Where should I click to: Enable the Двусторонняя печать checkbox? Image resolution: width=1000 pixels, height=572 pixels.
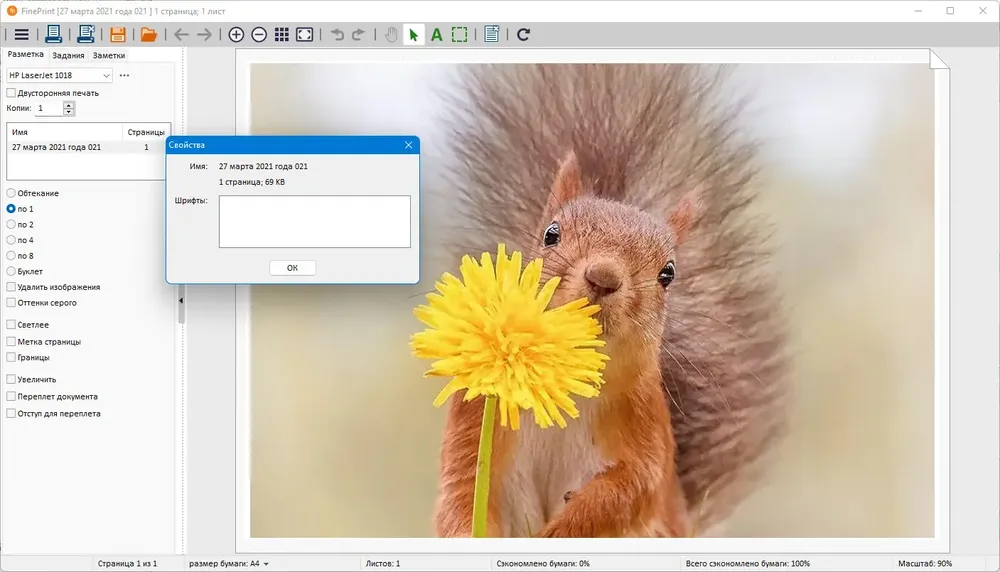coord(11,93)
